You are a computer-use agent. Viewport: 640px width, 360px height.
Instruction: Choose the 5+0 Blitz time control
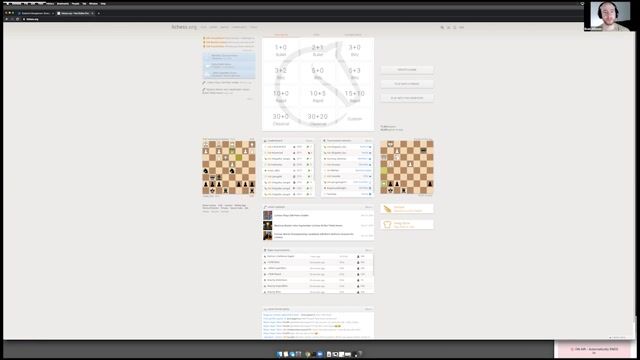tap(318, 73)
